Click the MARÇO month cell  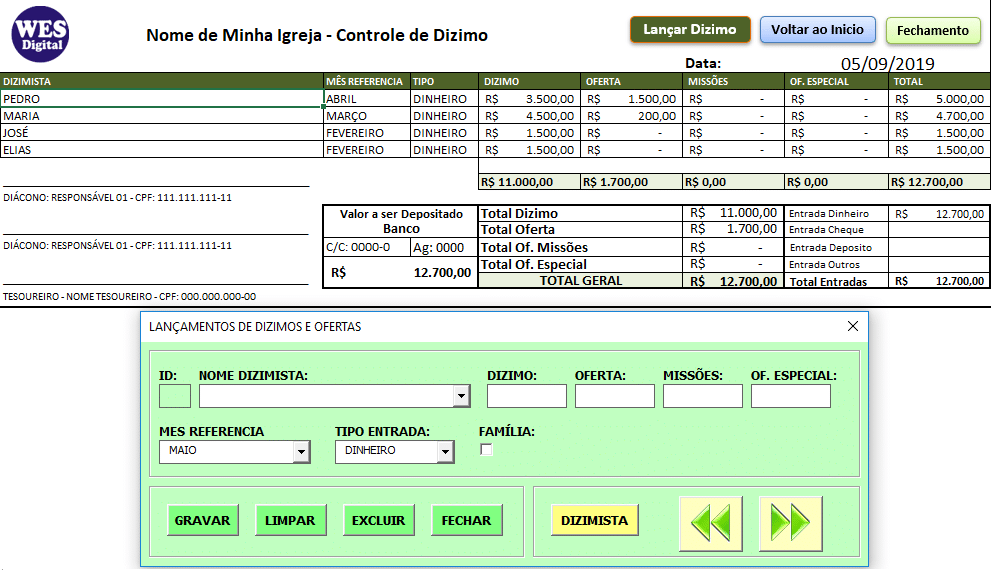(x=367, y=116)
